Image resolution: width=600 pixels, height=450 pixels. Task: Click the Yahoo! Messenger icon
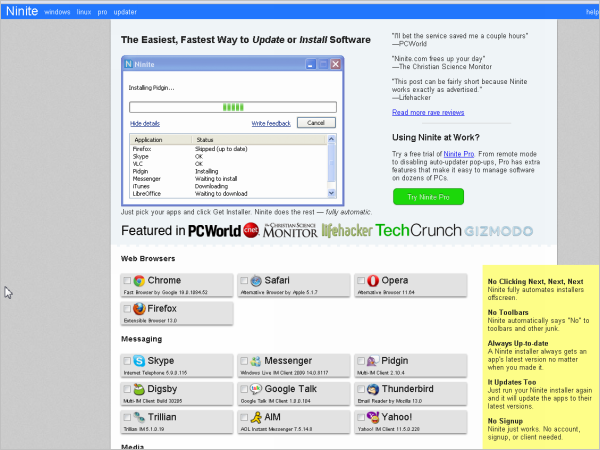click(373, 417)
